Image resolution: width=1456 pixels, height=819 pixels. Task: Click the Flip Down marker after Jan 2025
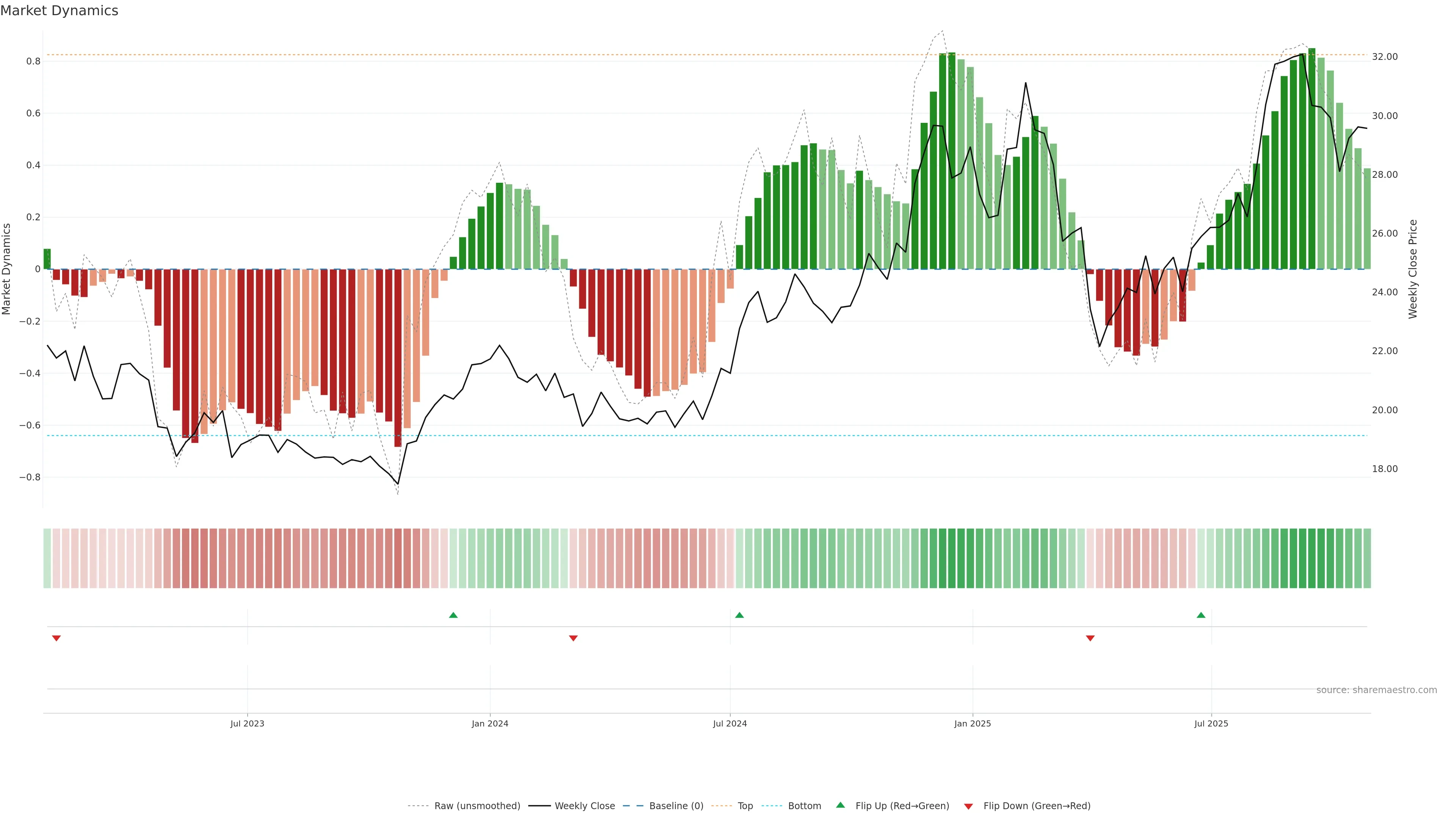point(1090,638)
